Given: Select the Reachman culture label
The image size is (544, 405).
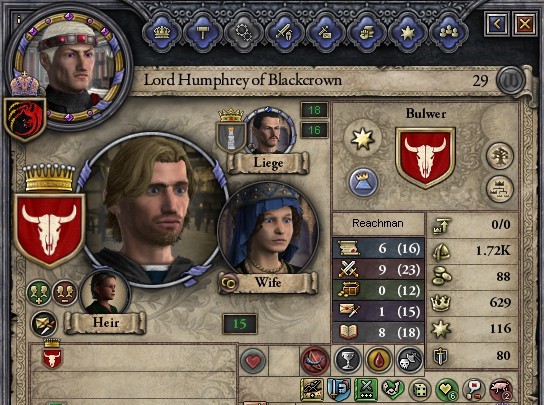Looking at the screenshot, I should tap(378, 223).
